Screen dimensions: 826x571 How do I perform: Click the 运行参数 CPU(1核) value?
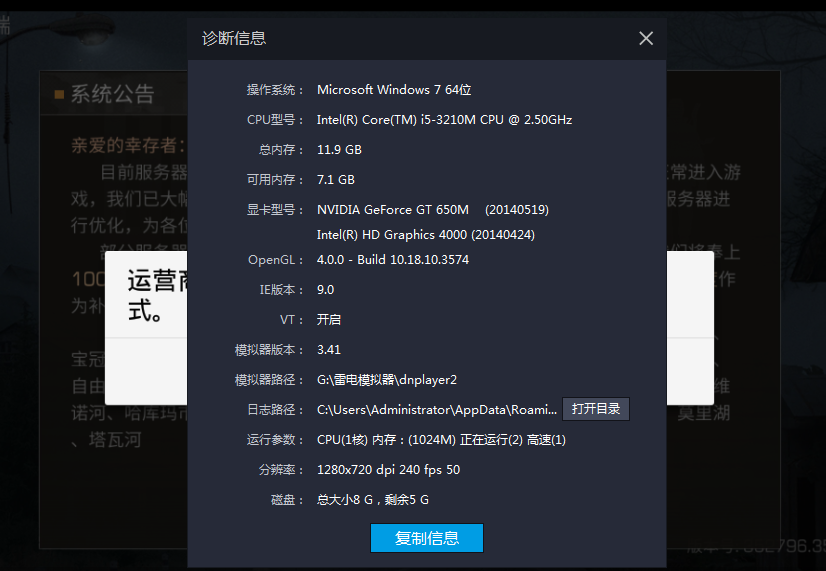(x=441, y=440)
